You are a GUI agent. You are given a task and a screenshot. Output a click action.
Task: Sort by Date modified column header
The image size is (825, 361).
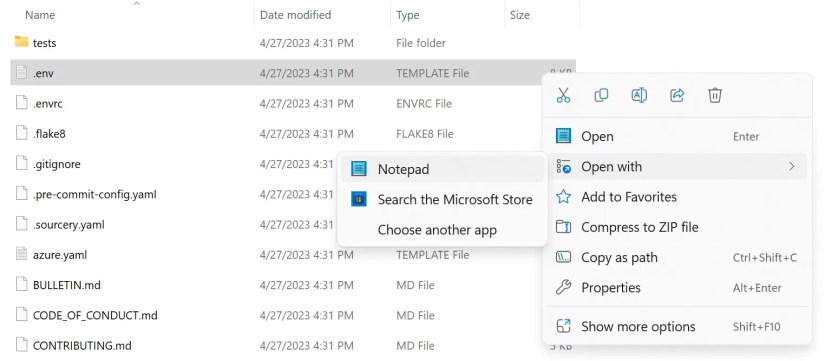[296, 15]
